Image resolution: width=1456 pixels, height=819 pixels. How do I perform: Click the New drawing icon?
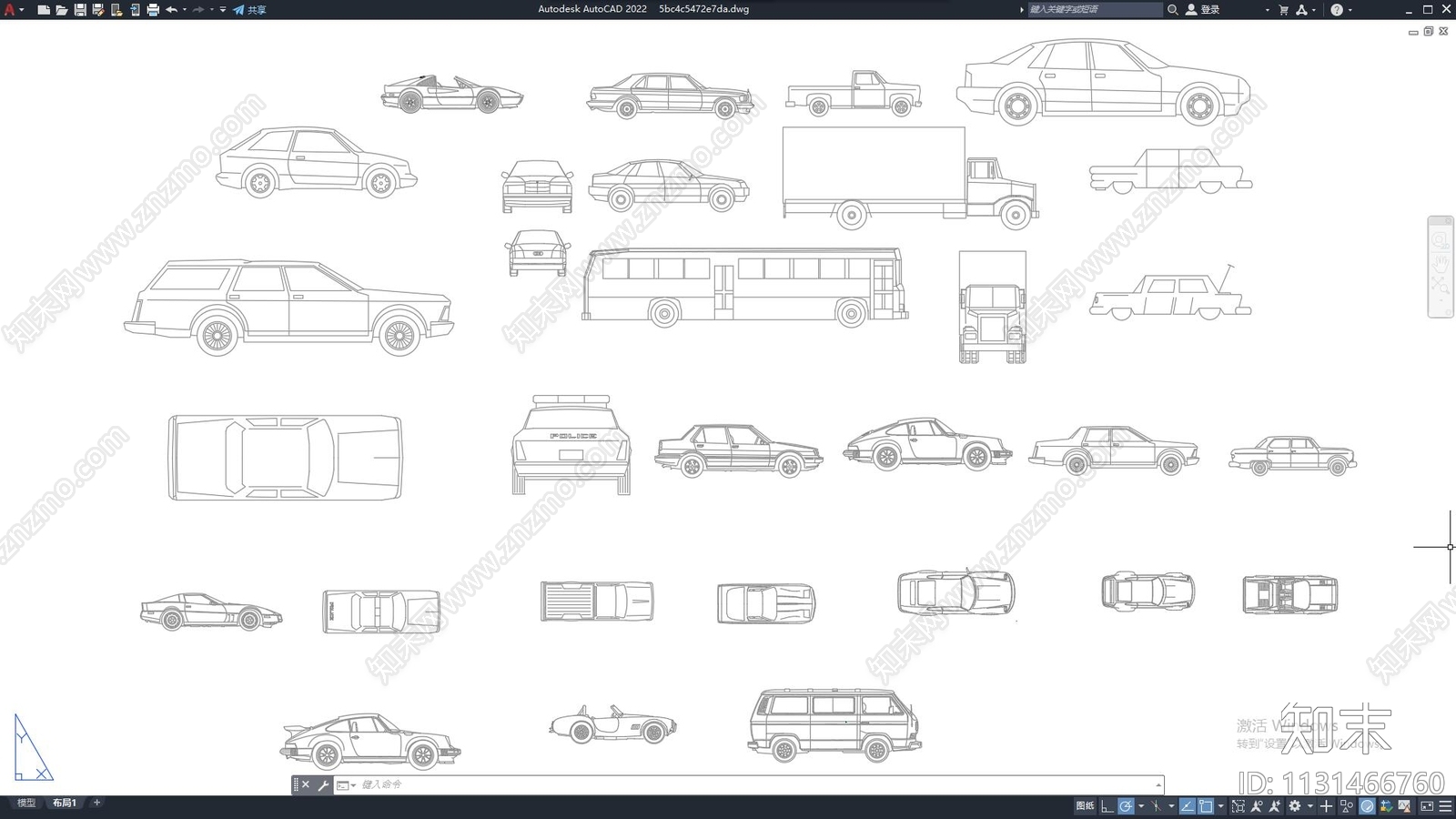click(43, 10)
